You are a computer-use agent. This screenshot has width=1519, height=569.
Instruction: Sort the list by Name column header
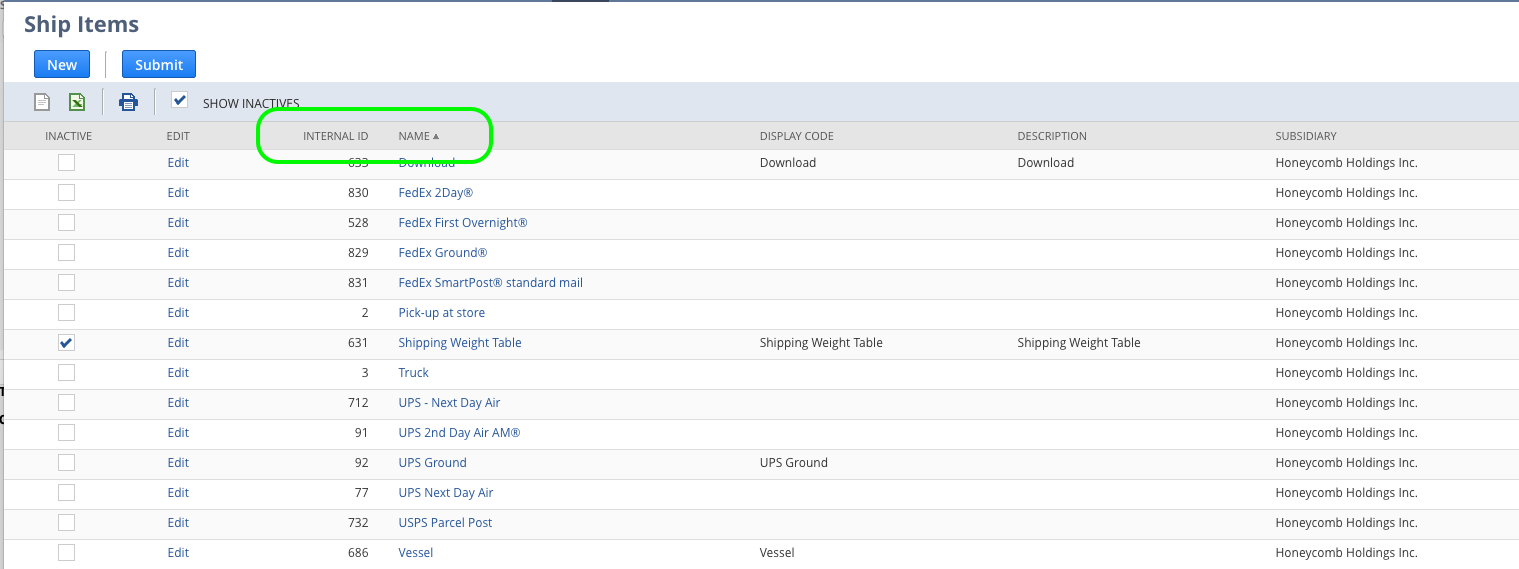point(414,136)
